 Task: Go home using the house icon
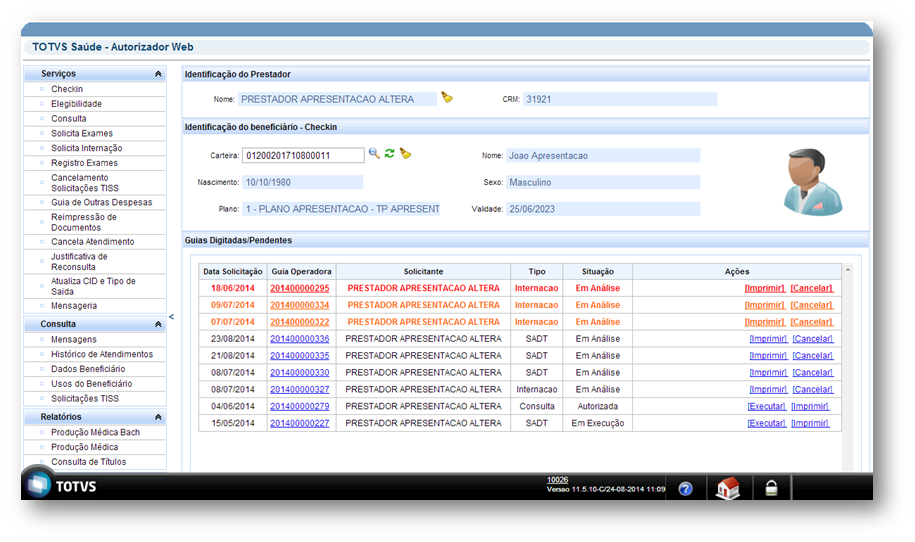(728, 488)
